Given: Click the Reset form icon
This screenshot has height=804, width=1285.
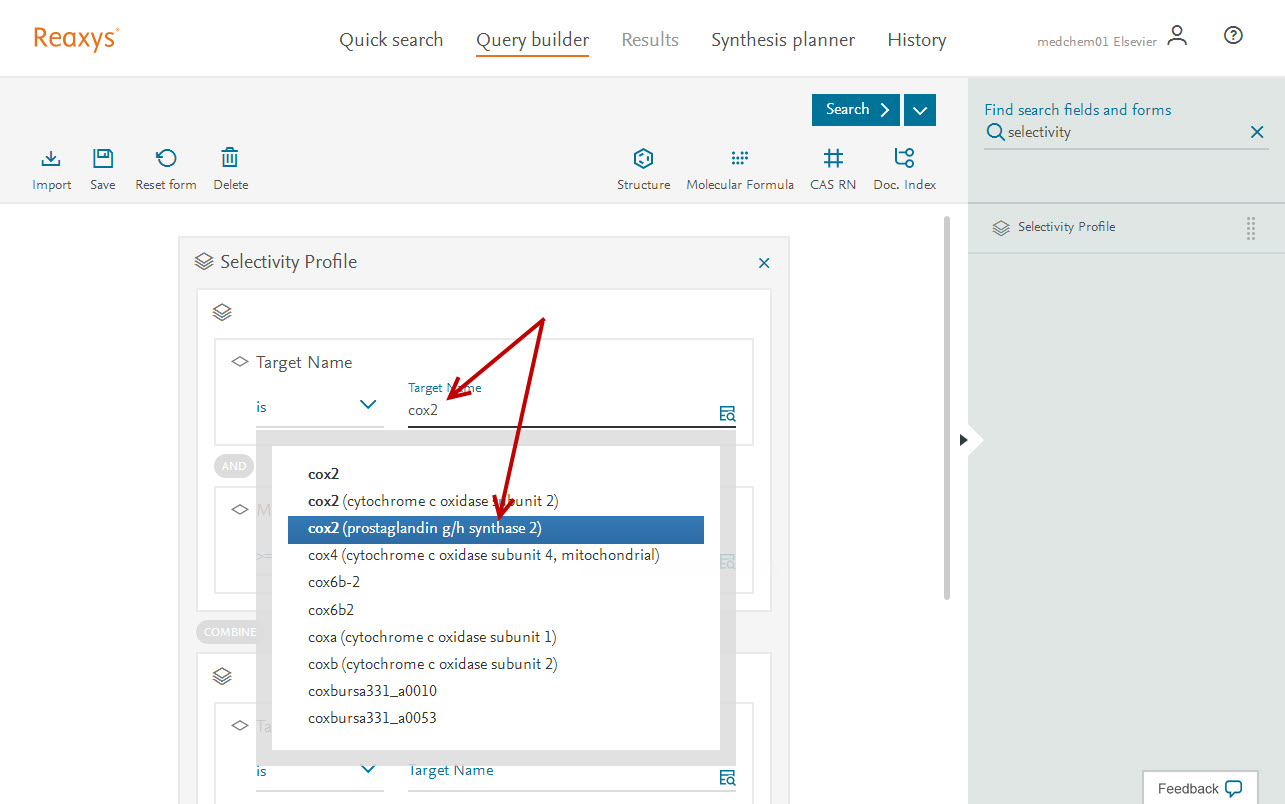Looking at the screenshot, I should (166, 159).
